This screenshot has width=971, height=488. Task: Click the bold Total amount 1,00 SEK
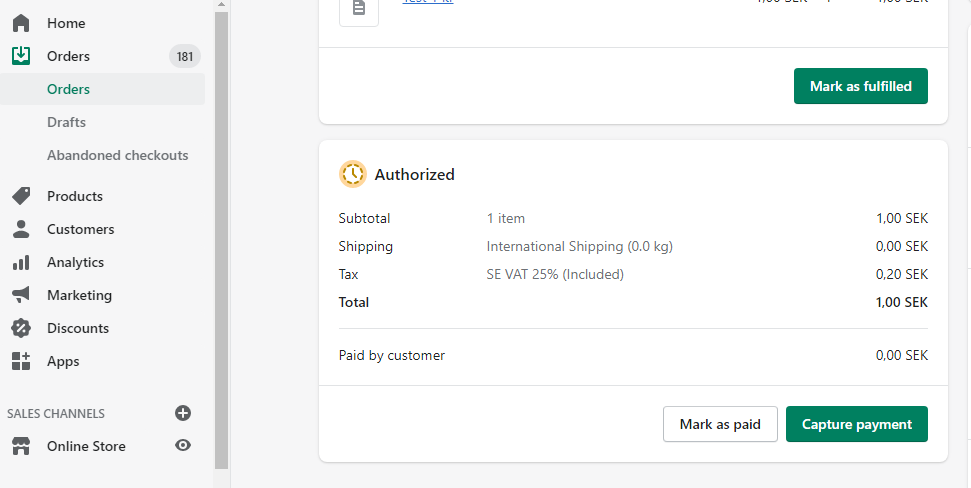(902, 302)
